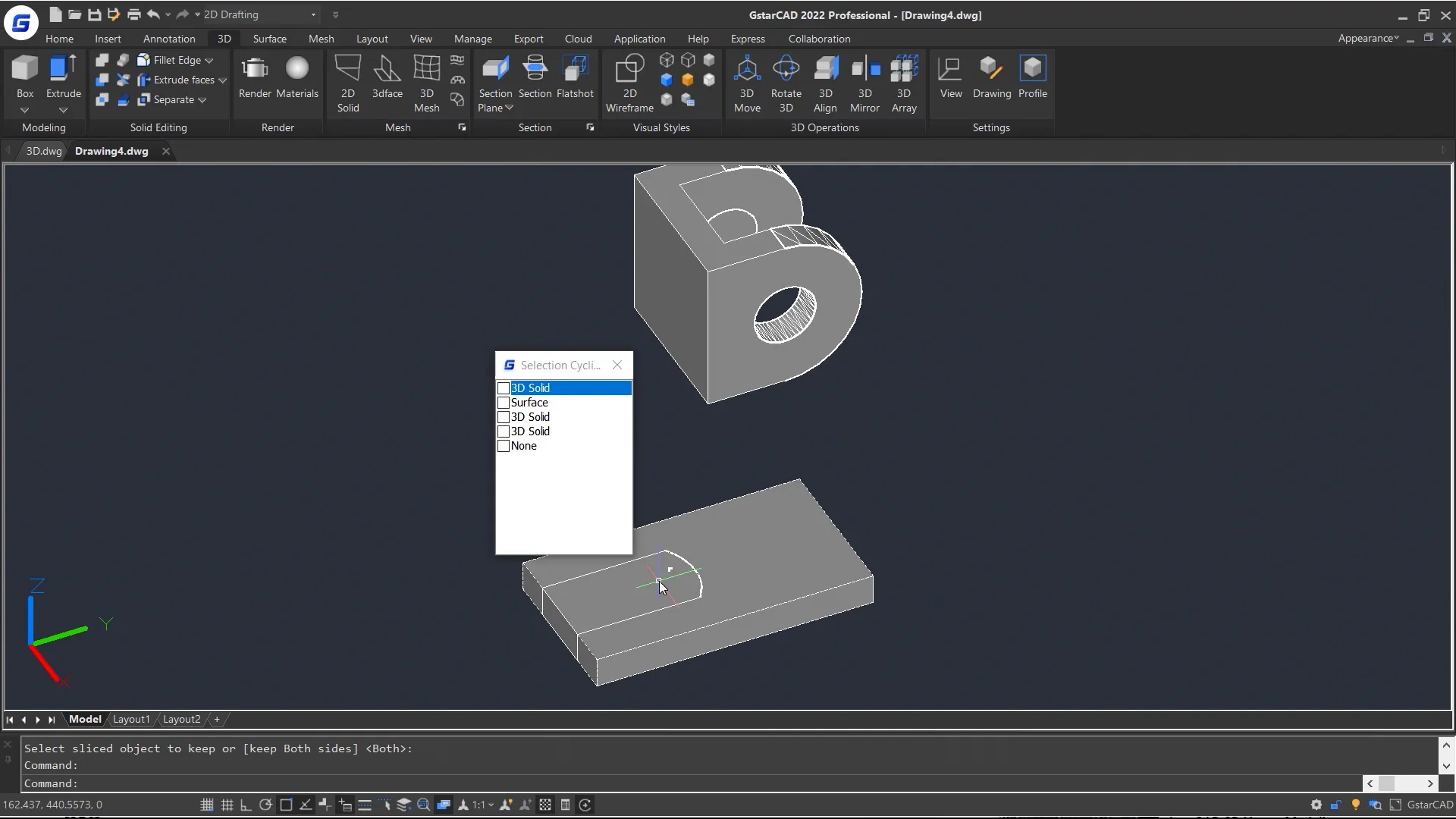Check the Surface checkbox in Selection Cycling

504,403
